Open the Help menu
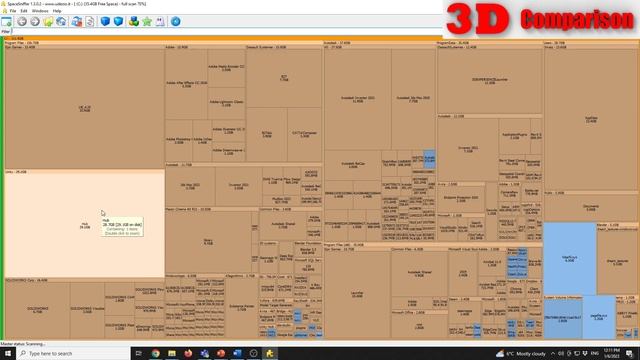Image resolution: width=640 pixels, height=360 pixels. (x=57, y=11)
